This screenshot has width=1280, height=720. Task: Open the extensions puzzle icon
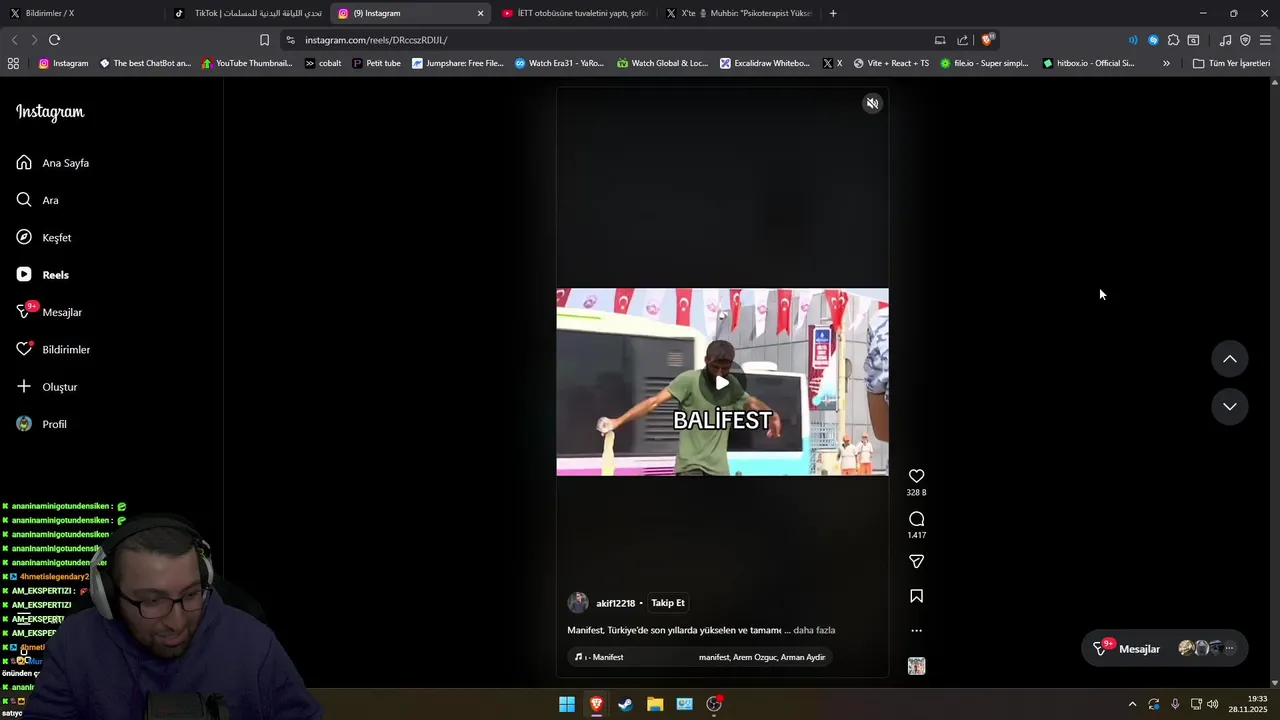[1173, 40]
